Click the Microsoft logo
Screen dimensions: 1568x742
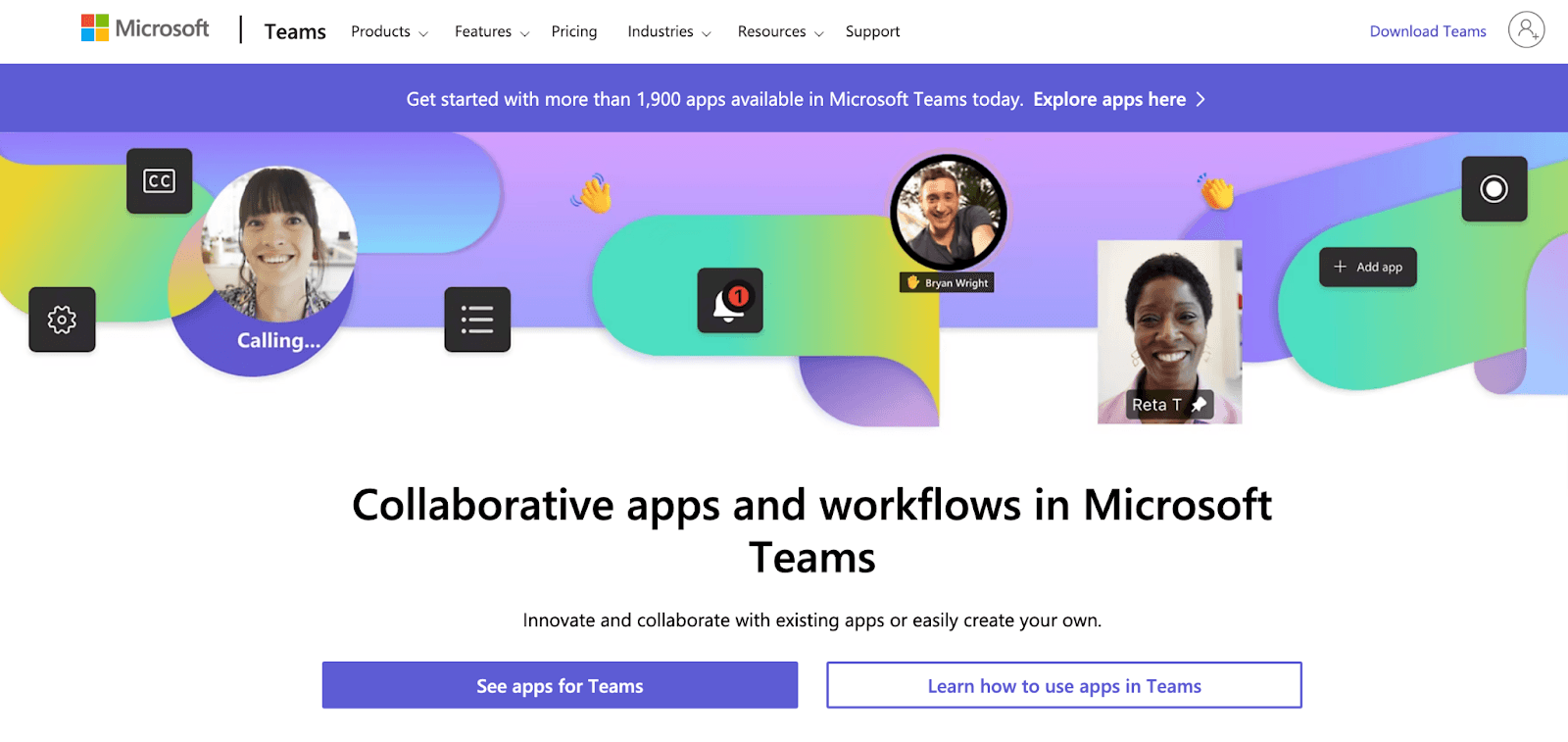click(145, 28)
